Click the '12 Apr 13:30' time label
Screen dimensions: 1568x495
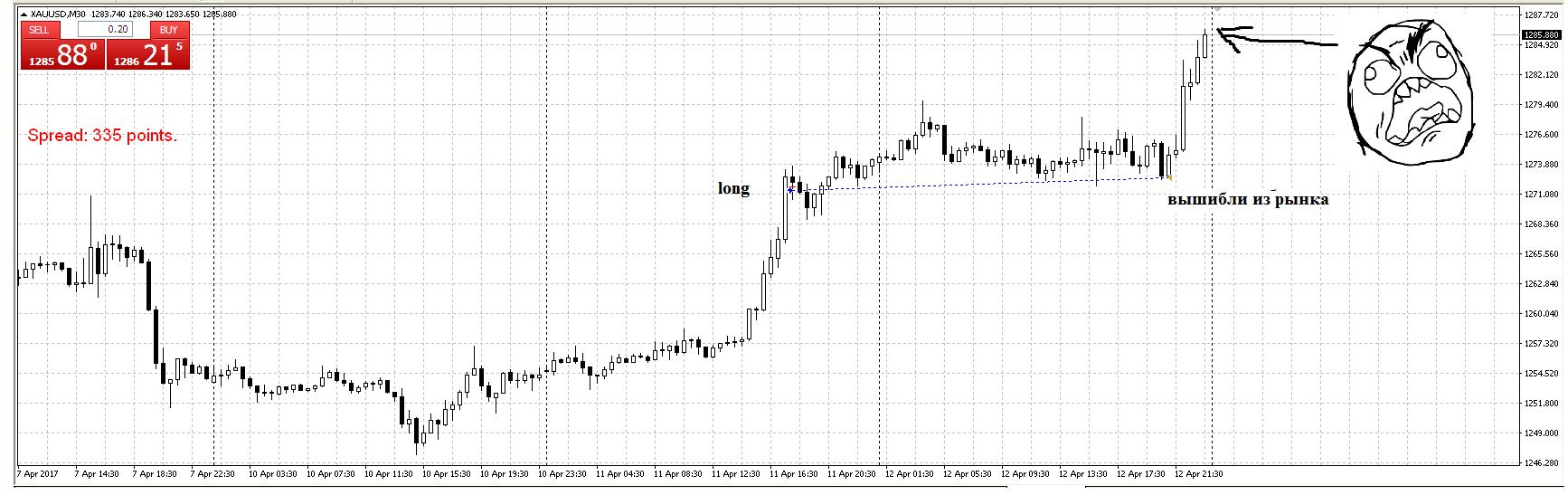pos(1082,474)
